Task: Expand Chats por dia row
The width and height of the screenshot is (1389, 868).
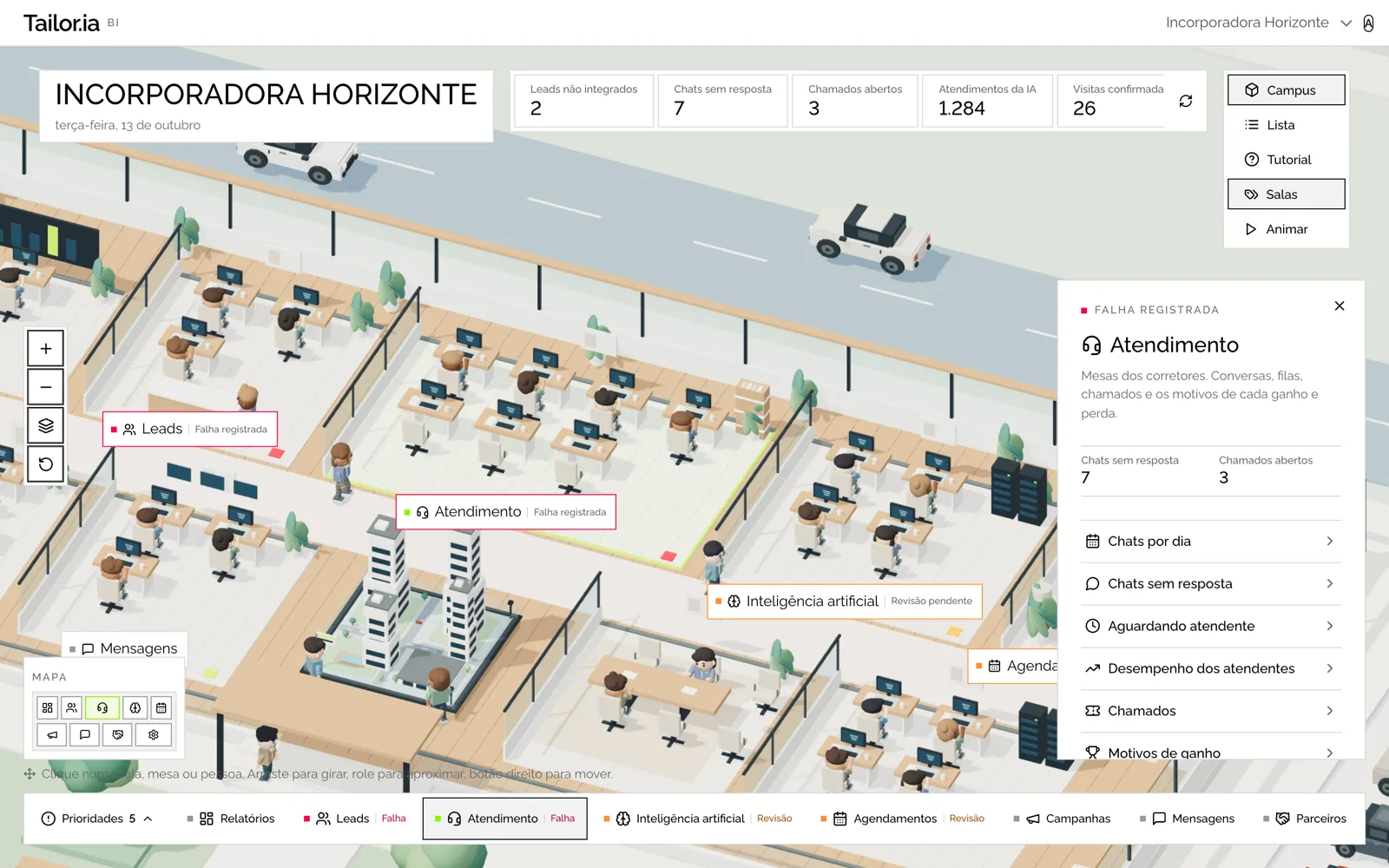Action: click(x=1211, y=542)
